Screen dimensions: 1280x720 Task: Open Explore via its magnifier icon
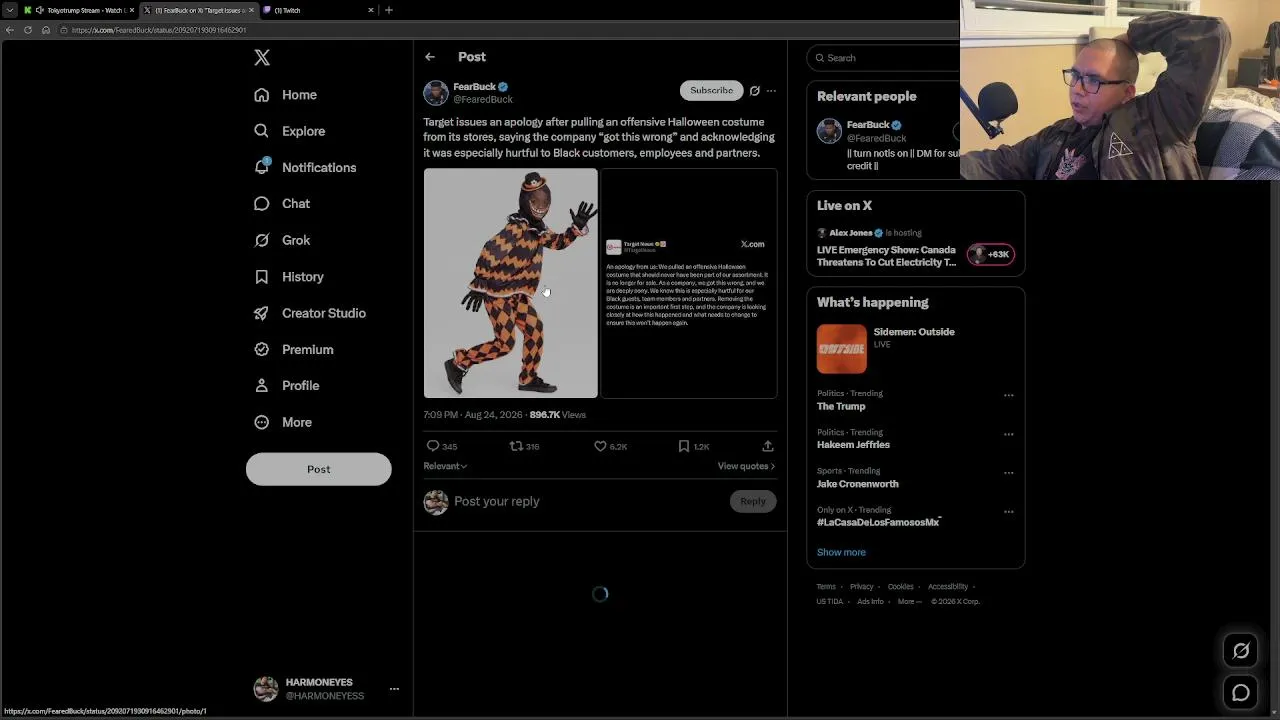click(262, 131)
